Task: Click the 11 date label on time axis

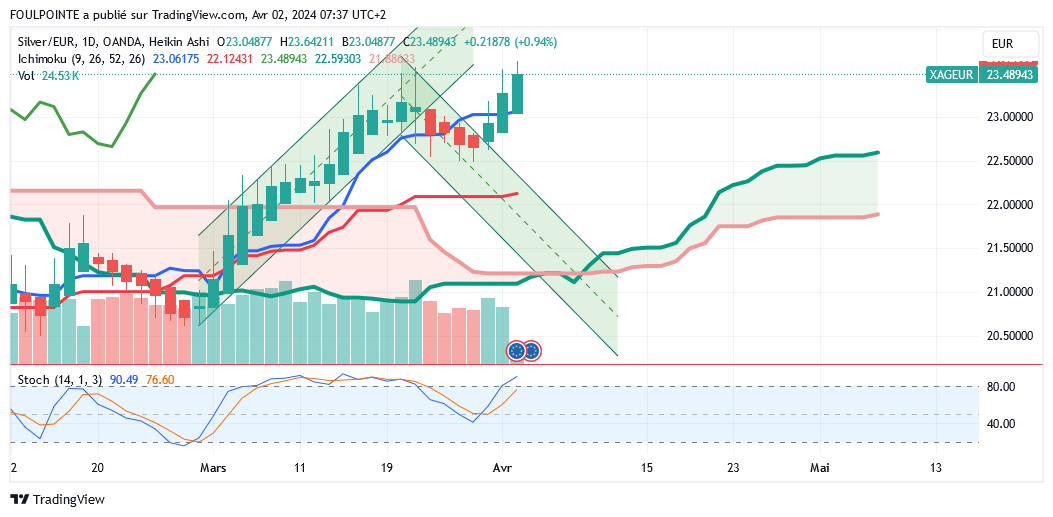Action: [300, 468]
